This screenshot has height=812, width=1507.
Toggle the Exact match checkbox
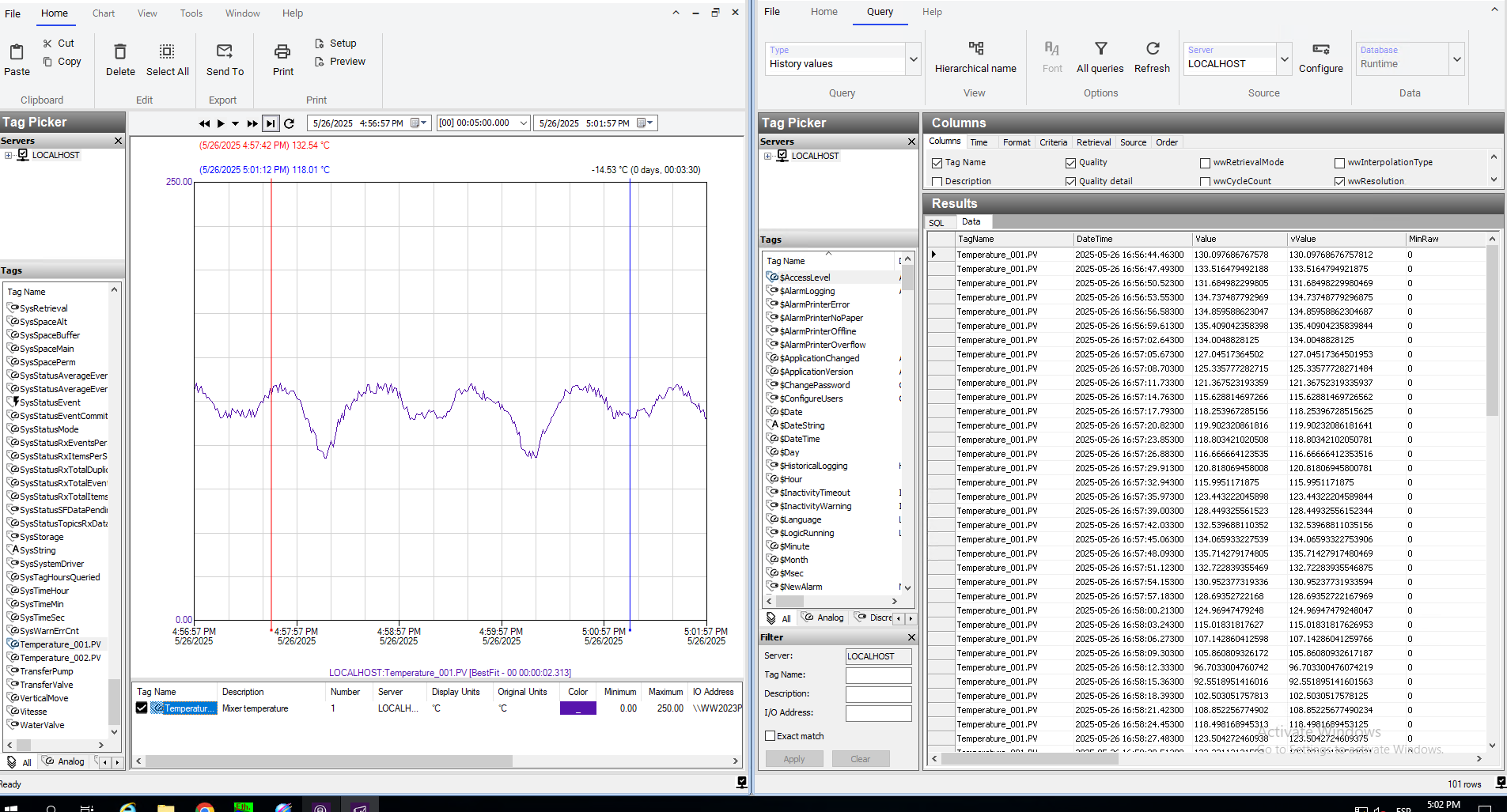pos(771,736)
